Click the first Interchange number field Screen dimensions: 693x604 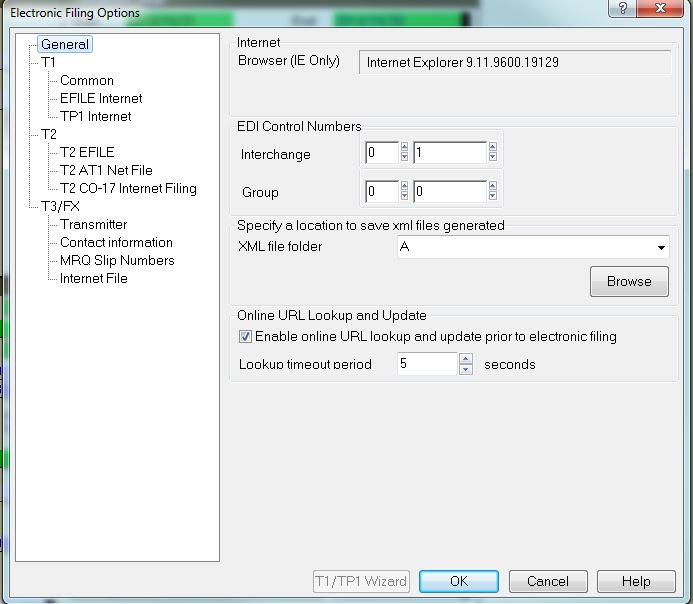click(382, 152)
